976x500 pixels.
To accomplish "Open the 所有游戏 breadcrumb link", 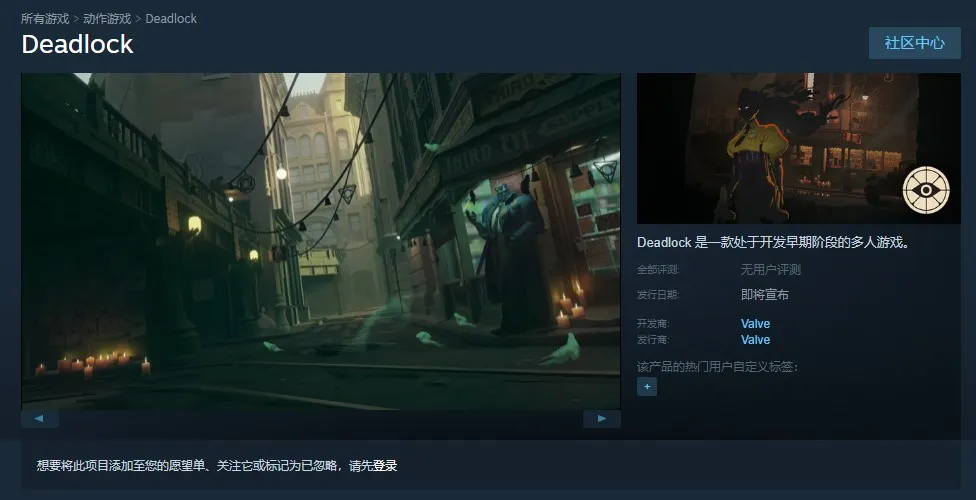I will (45, 19).
